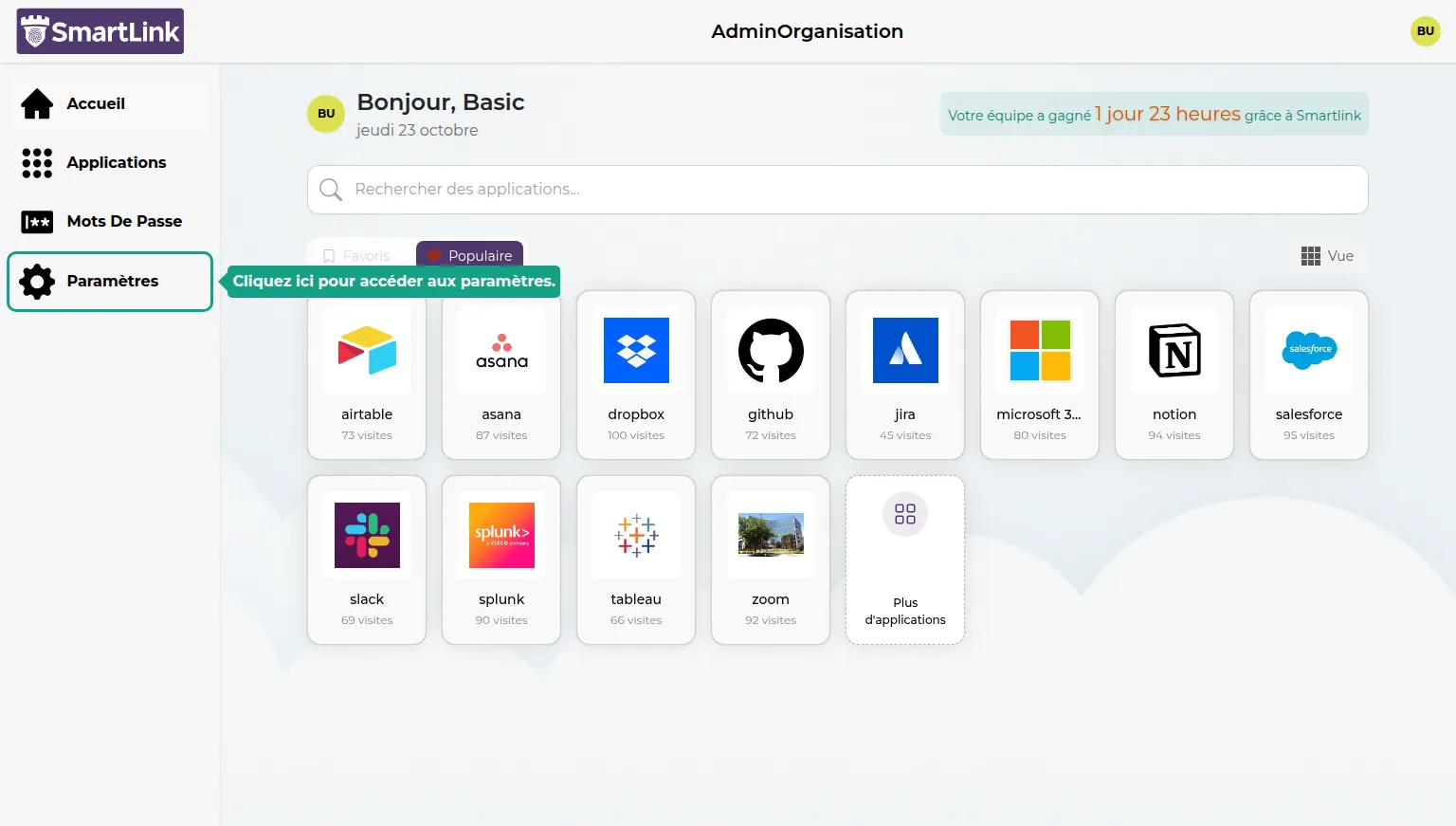Open the BU user menu in header
This screenshot has height=826, width=1456.
pyautogui.click(x=1425, y=31)
